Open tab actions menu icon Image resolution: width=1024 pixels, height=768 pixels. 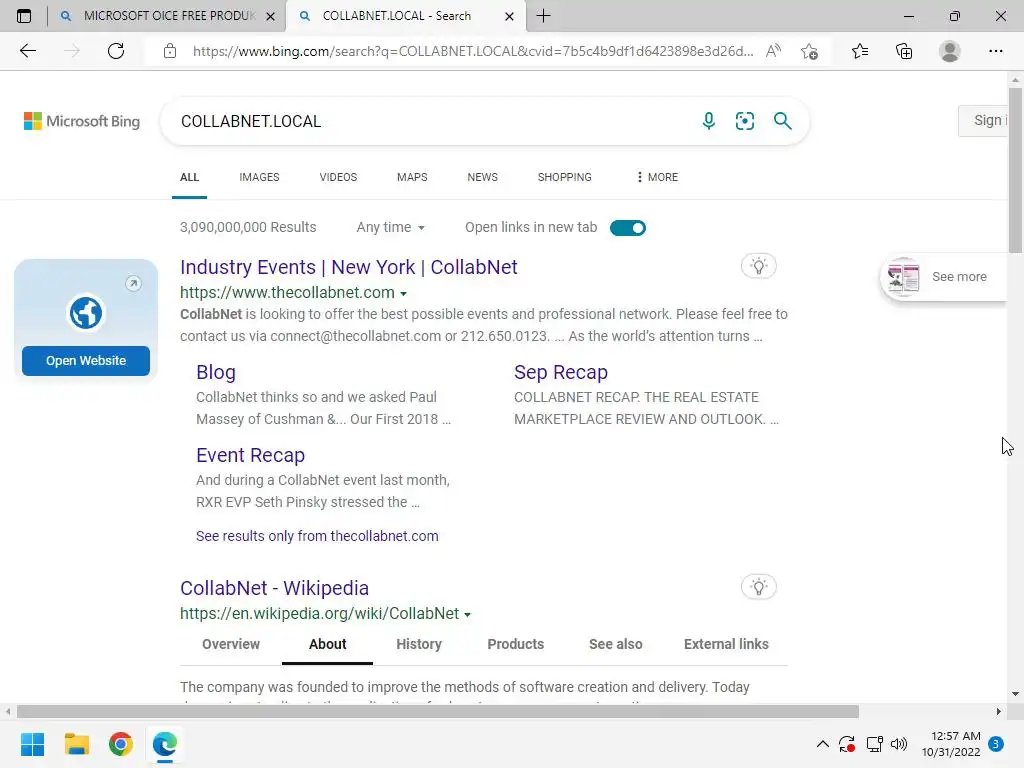(24, 16)
